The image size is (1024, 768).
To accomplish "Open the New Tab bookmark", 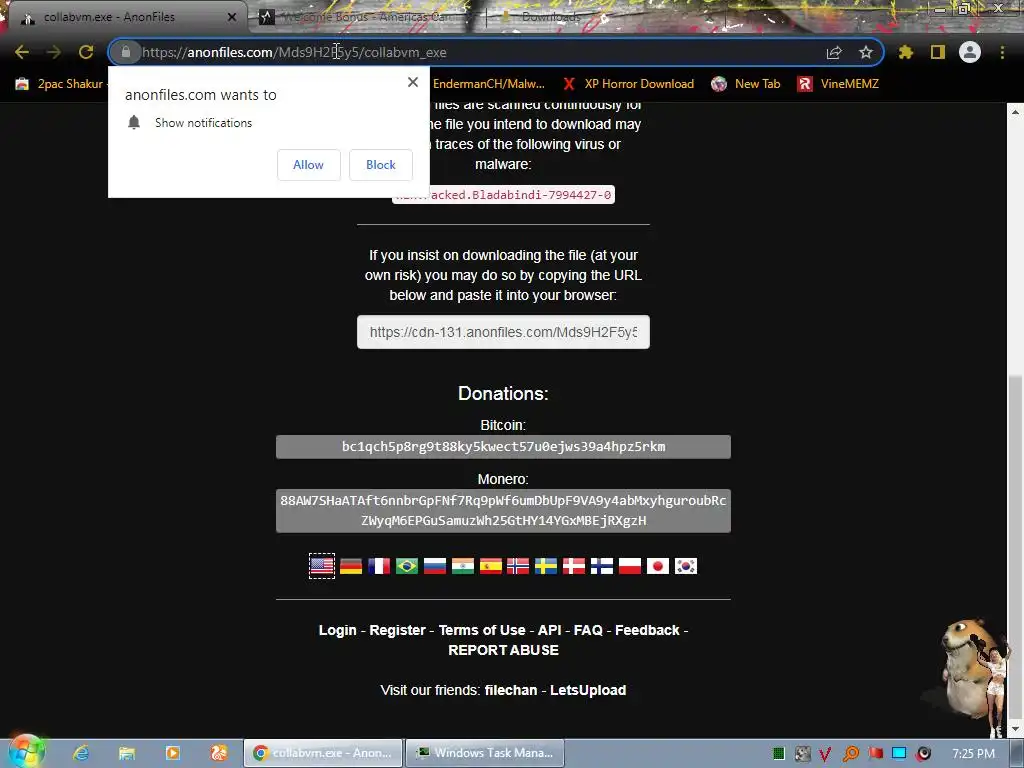I will [x=746, y=84].
